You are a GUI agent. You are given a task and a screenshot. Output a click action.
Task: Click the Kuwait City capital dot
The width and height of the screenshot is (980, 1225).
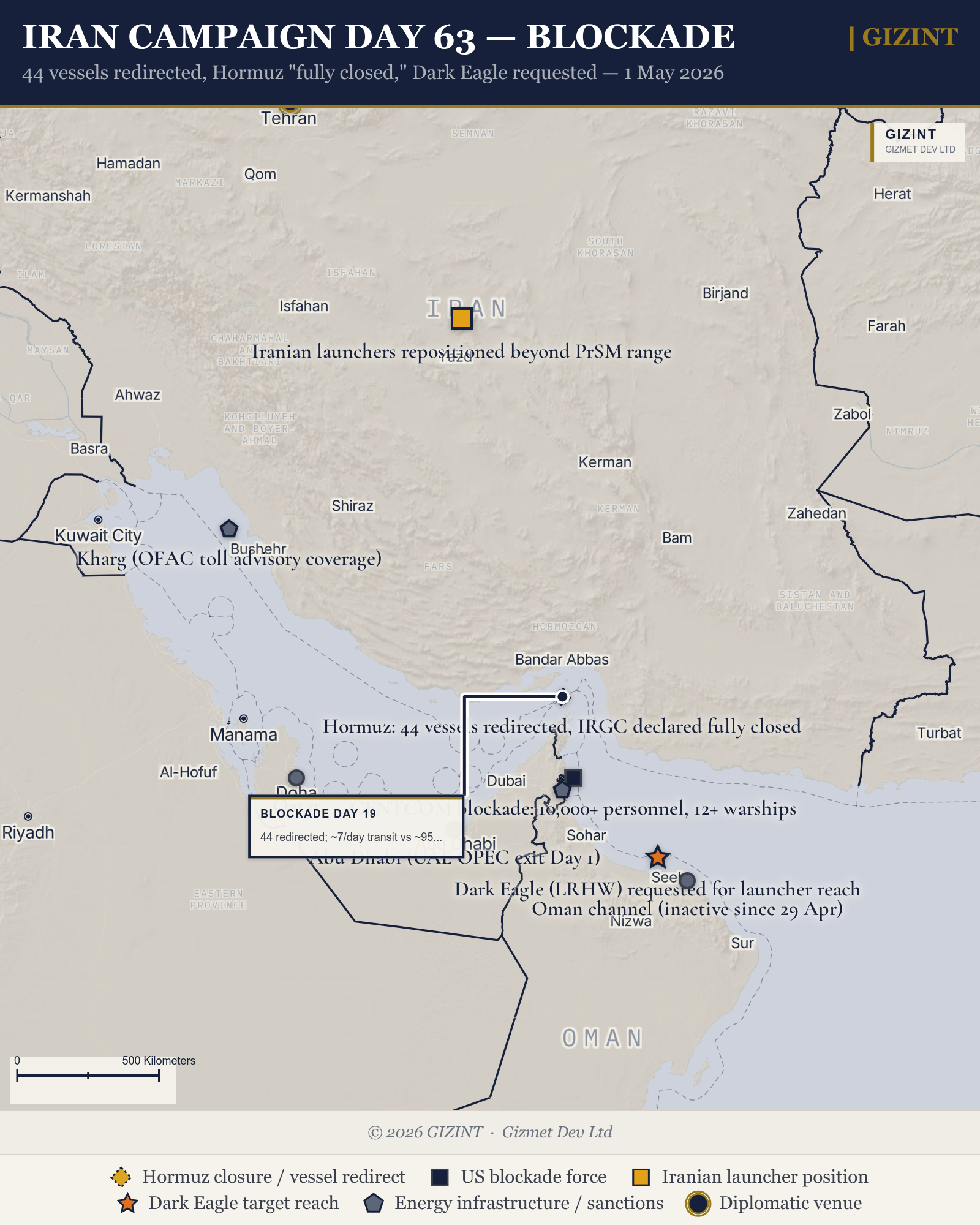pos(98,519)
